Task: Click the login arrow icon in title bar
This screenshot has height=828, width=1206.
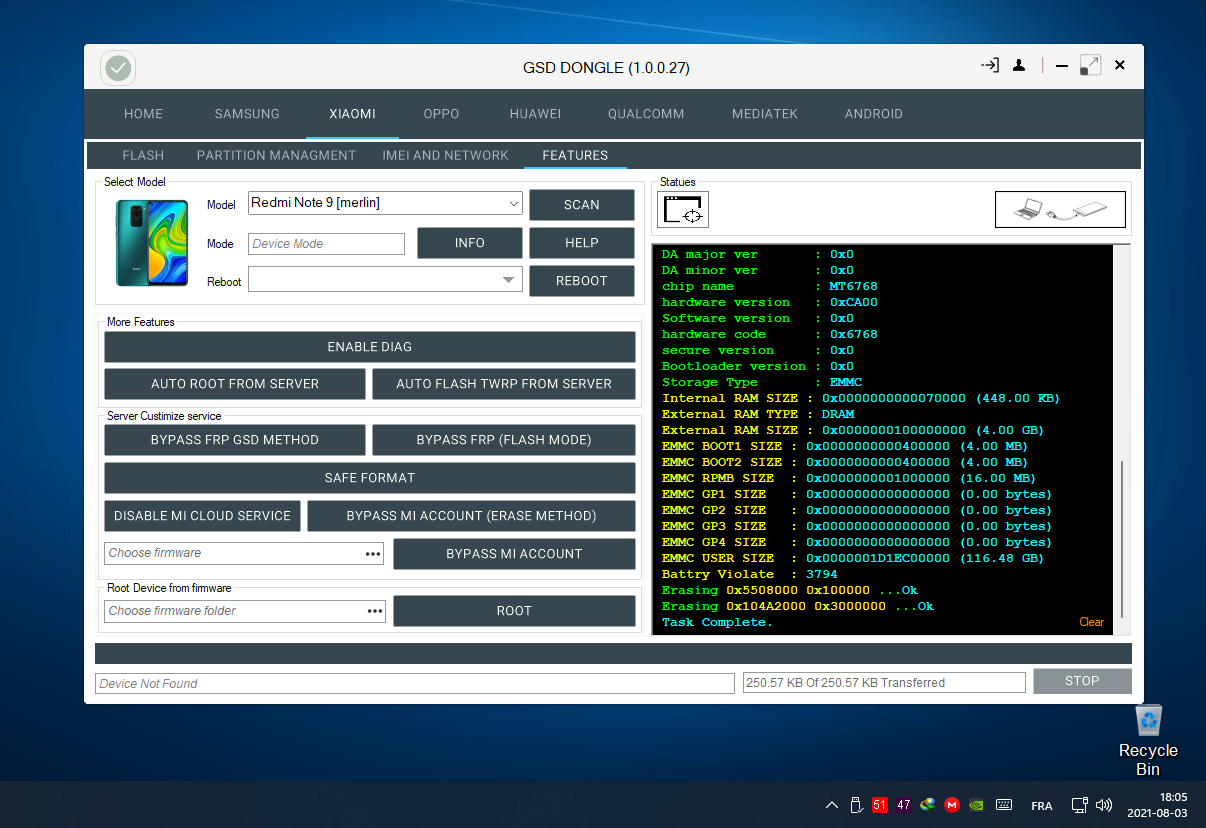Action: click(990, 66)
